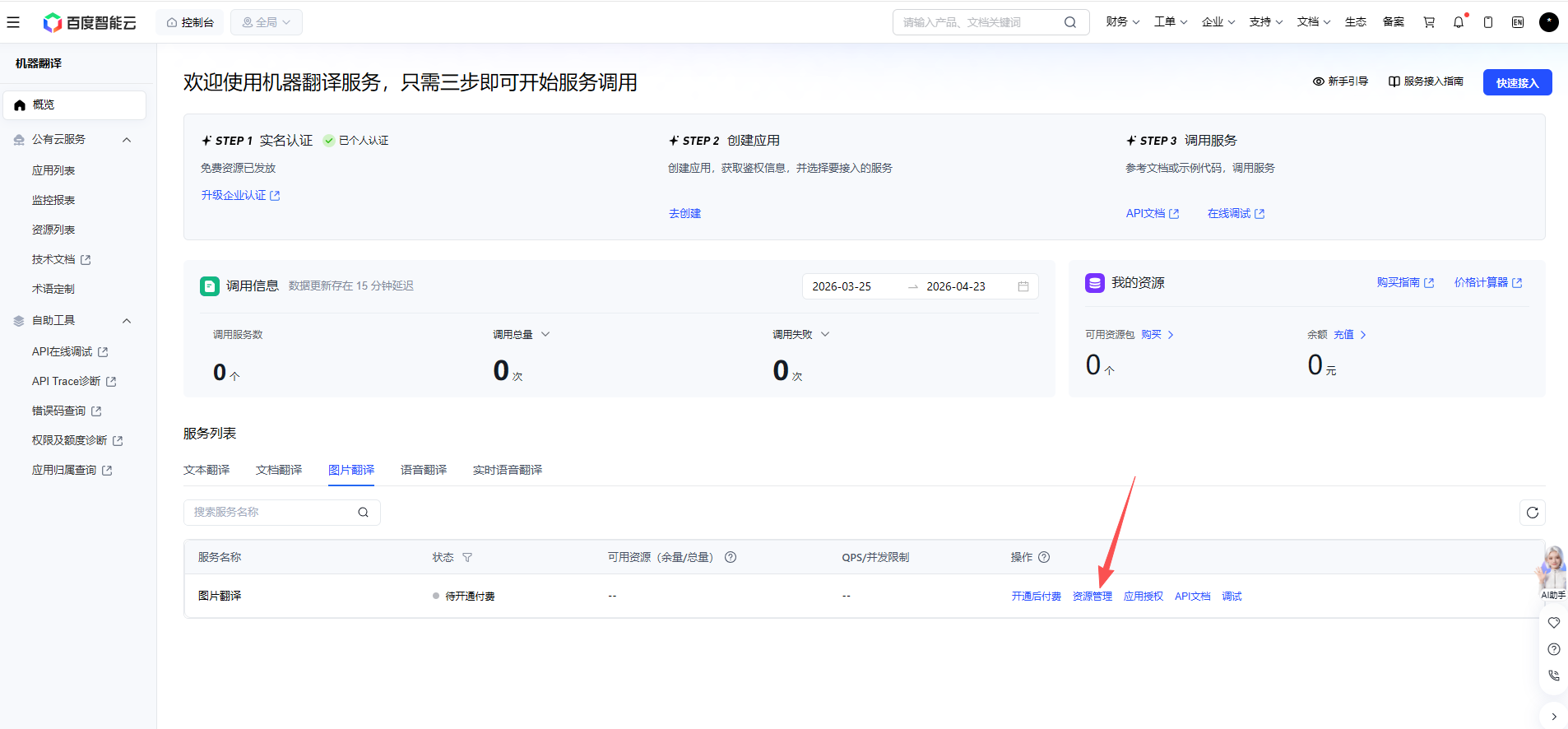The height and width of the screenshot is (729, 1568).
Task: Open 新手引导 with the eye icon
Action: (1340, 81)
